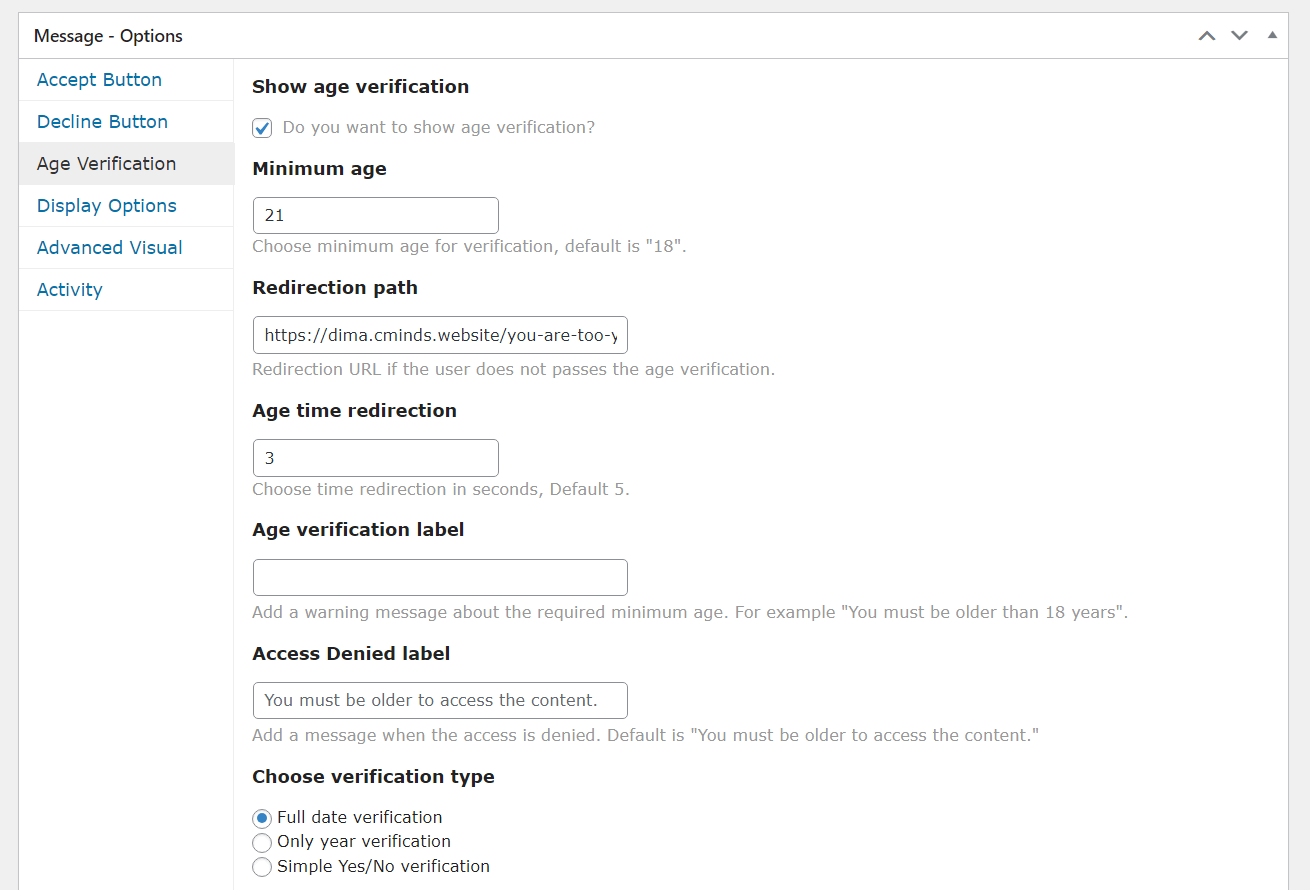This screenshot has height=890, width=1310.
Task: Switch to the Advanced Visual tab
Action: (109, 247)
